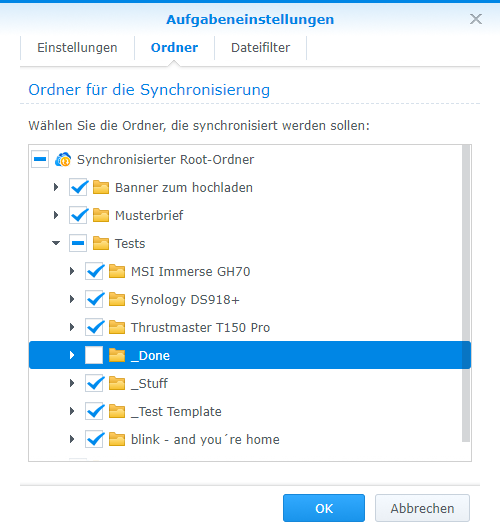Confirm with the OK button
The height and width of the screenshot is (530, 500).
pos(324,508)
